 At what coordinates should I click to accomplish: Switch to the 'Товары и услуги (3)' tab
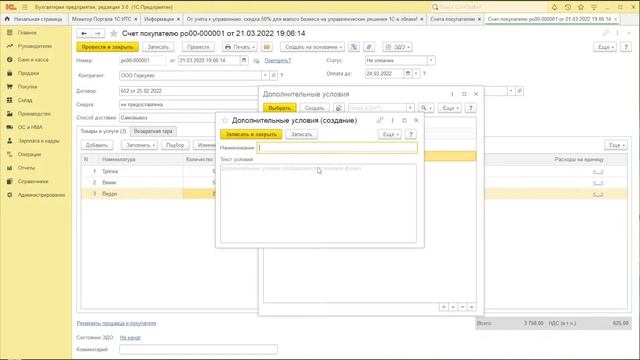(103, 131)
